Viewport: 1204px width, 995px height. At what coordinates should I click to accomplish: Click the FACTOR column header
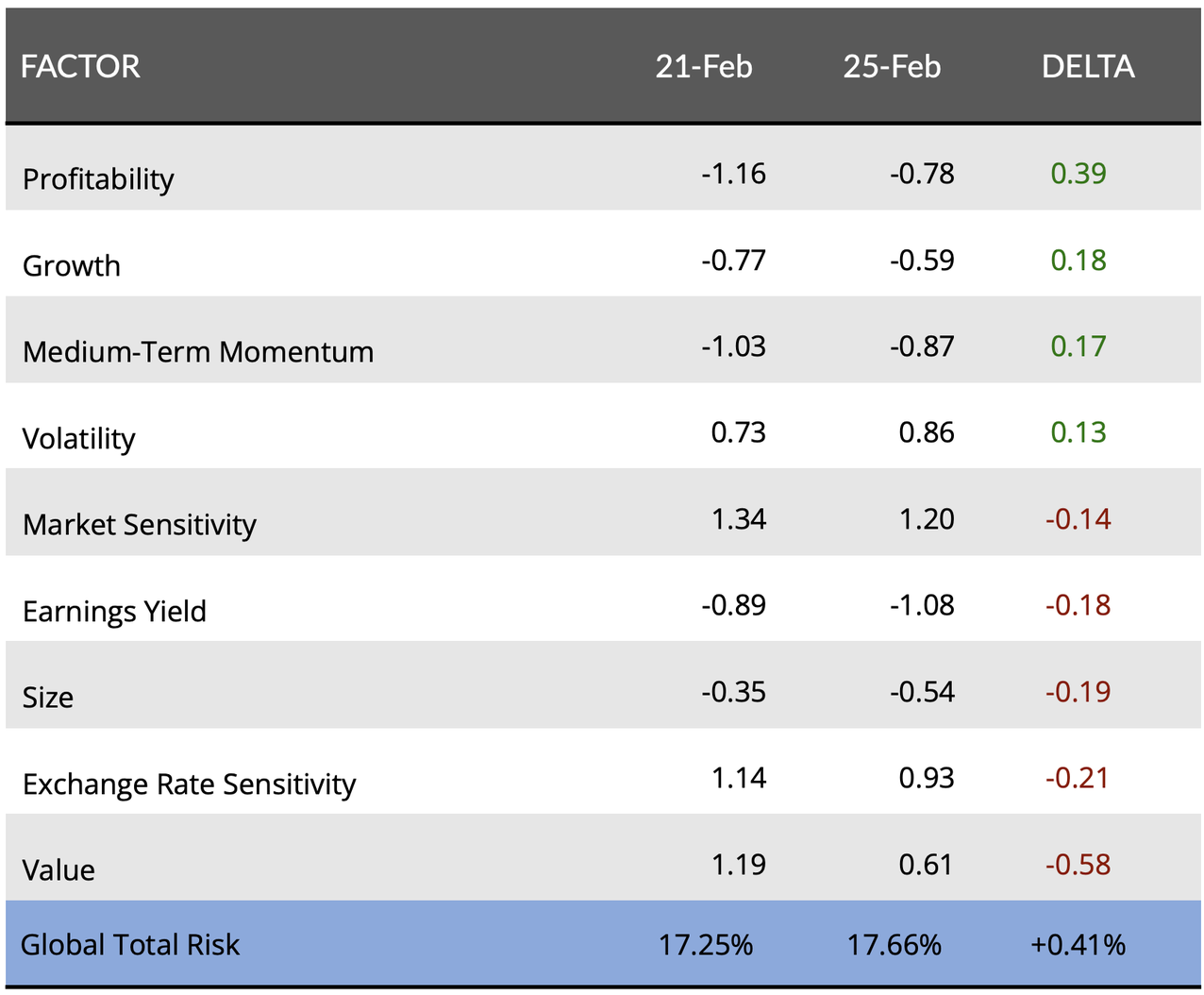point(80,67)
